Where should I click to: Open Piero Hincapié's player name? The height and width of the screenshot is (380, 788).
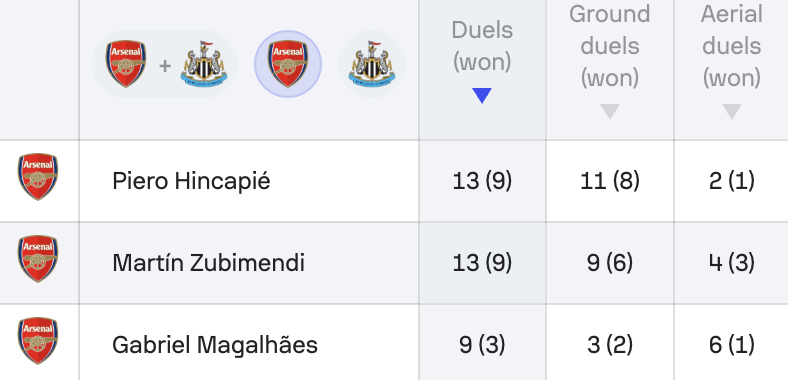pyautogui.click(x=191, y=181)
